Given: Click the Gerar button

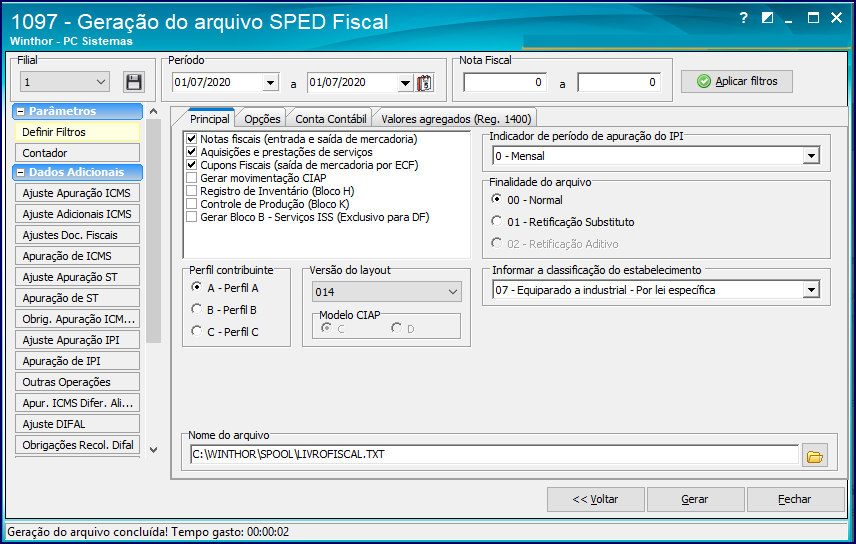Looking at the screenshot, I should point(695,499).
